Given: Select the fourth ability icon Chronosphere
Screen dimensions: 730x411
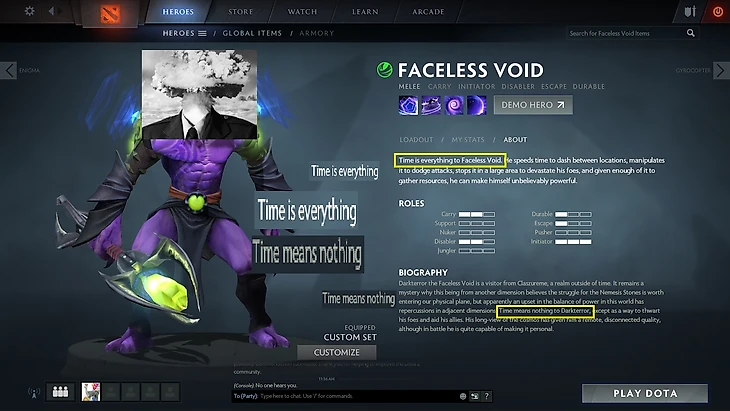Looking at the screenshot, I should [x=477, y=105].
